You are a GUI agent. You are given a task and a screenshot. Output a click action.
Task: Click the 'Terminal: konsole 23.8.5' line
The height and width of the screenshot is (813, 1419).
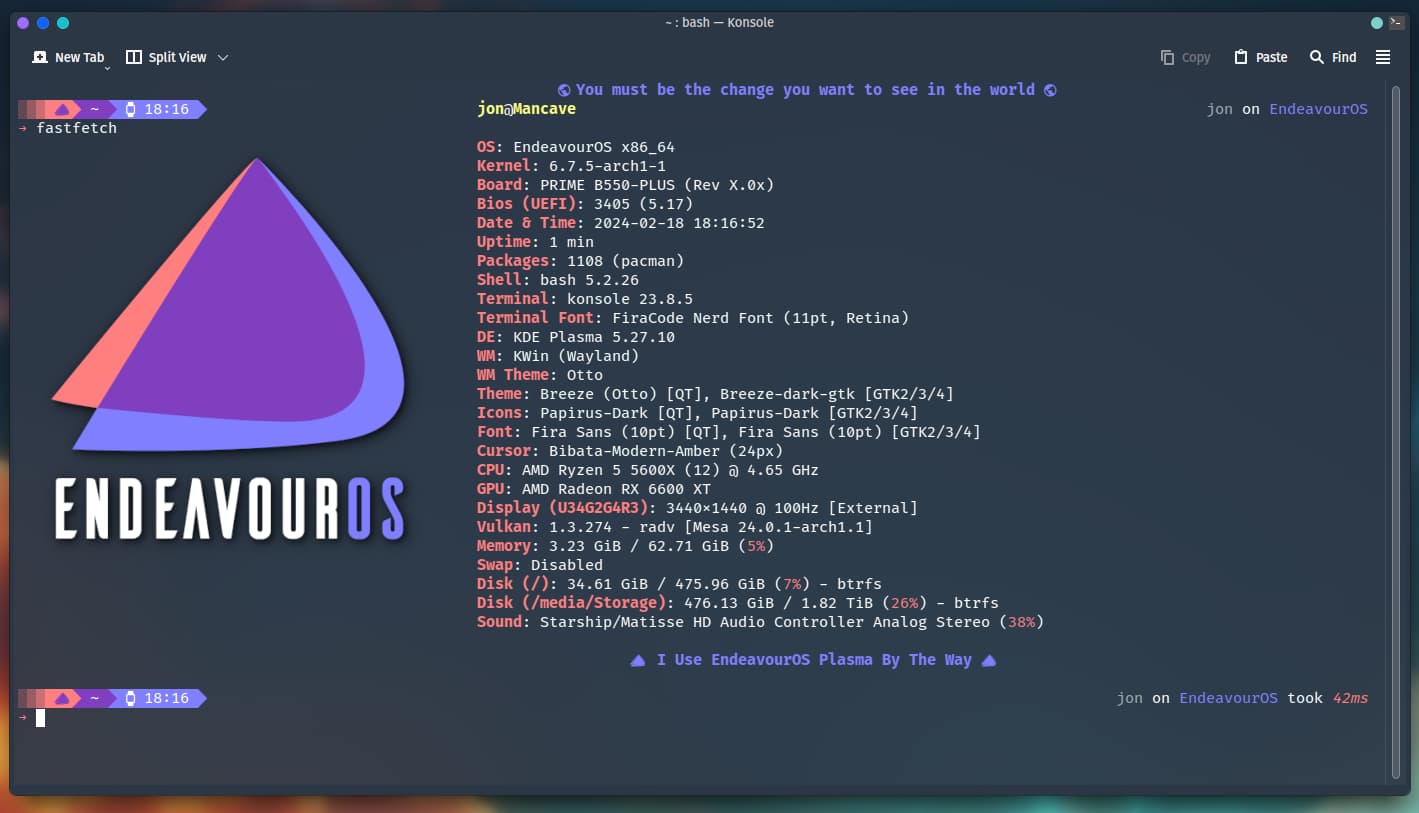click(585, 299)
